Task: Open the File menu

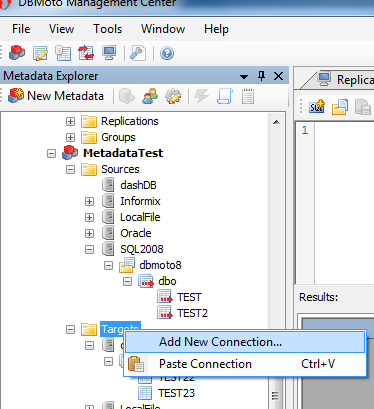Action: [21, 29]
